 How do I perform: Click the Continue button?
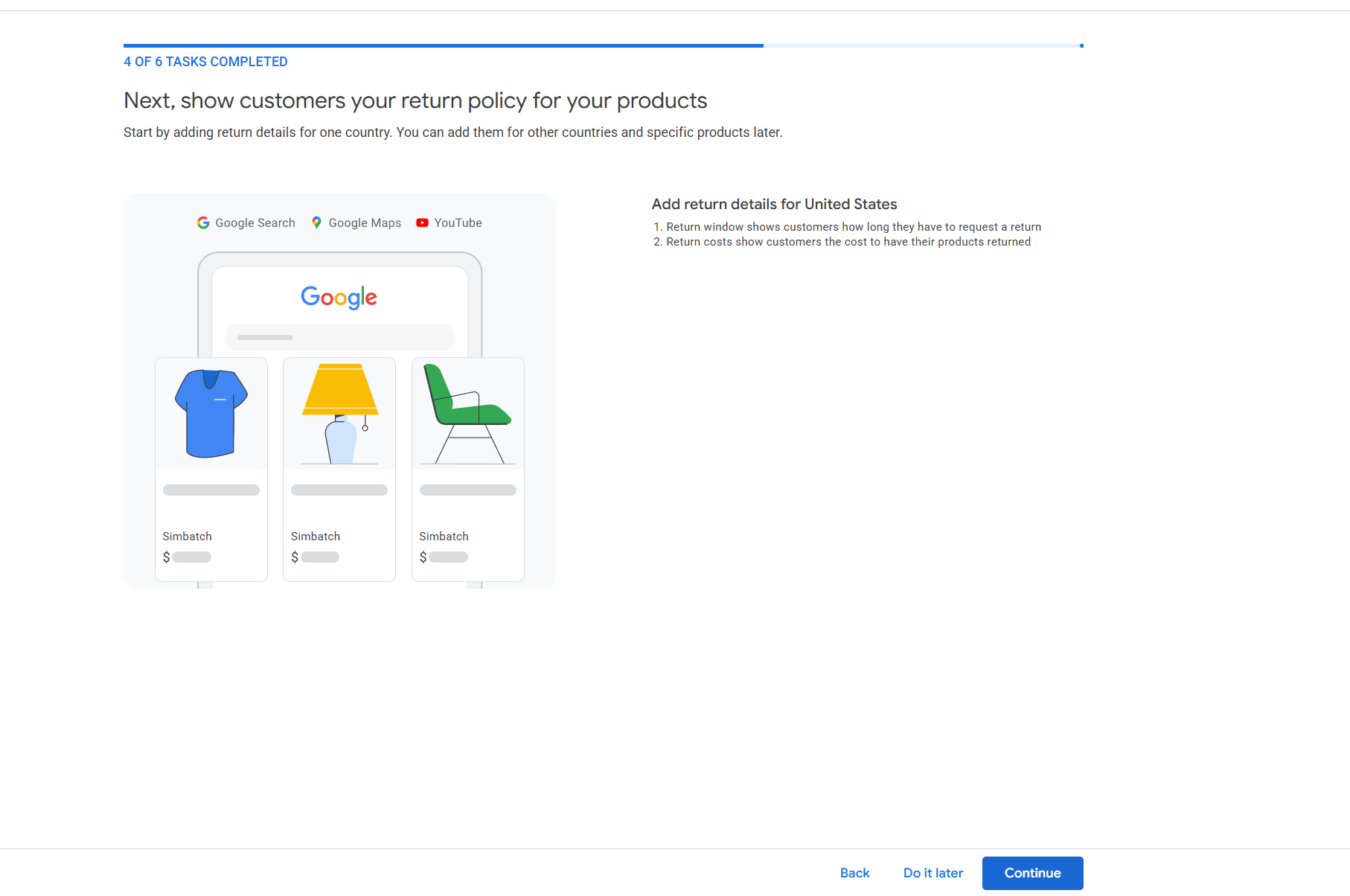[x=1032, y=873]
